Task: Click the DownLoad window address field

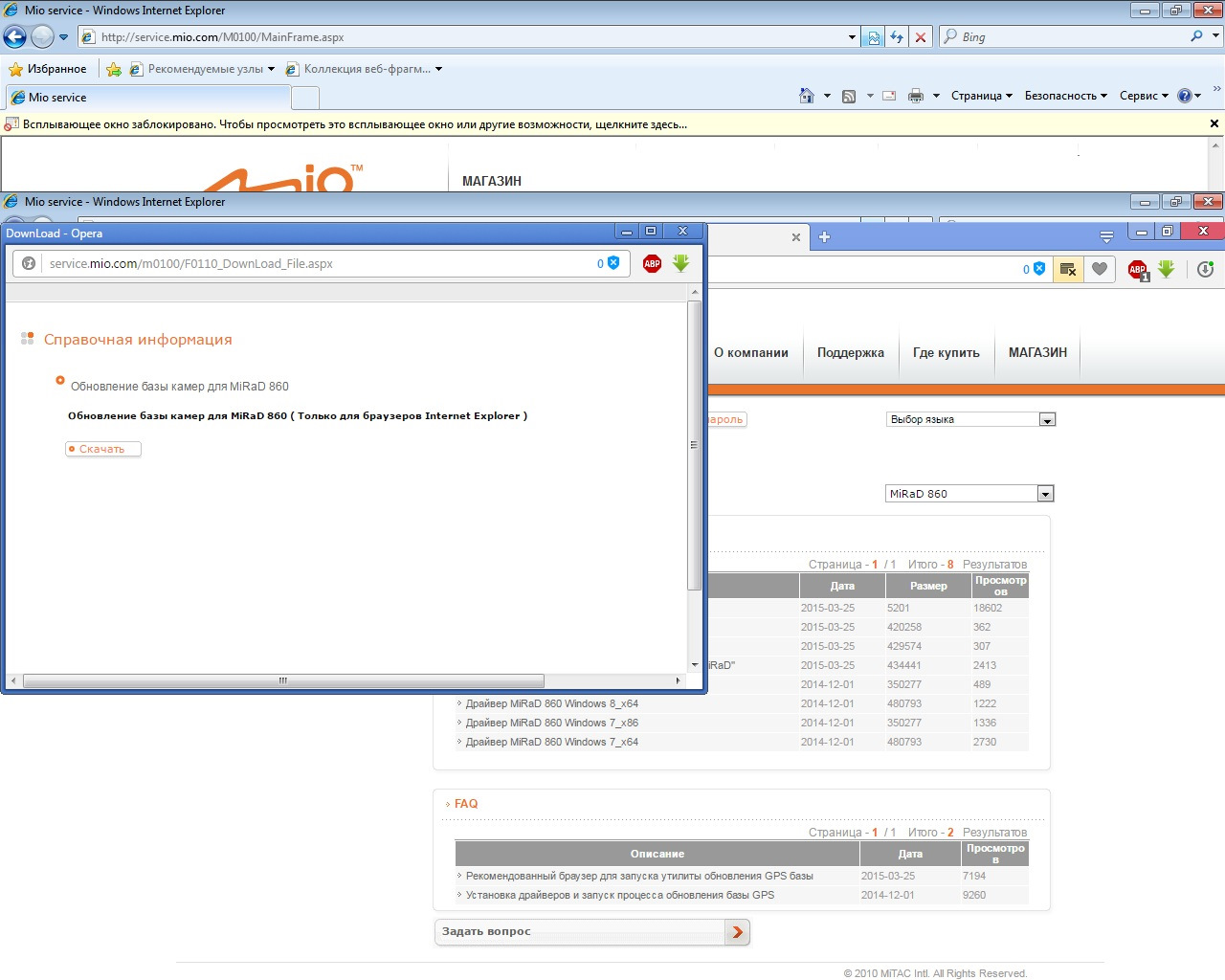Action: [x=321, y=263]
